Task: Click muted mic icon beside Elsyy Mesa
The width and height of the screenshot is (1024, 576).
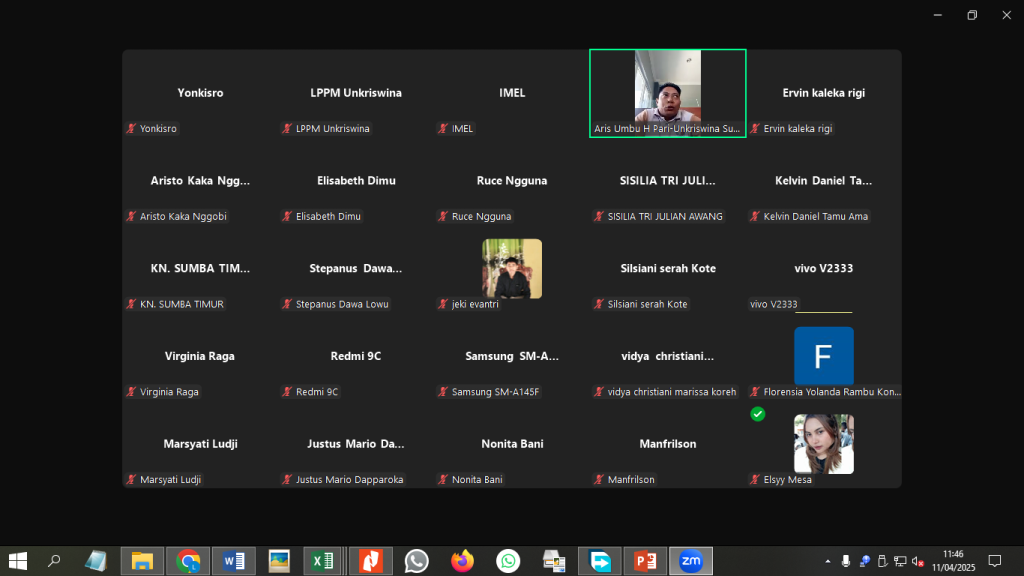Action: point(755,479)
